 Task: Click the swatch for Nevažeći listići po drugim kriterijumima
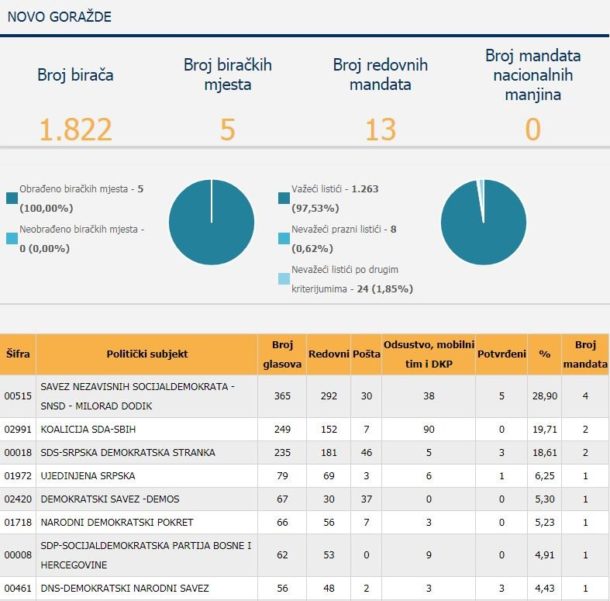(285, 279)
